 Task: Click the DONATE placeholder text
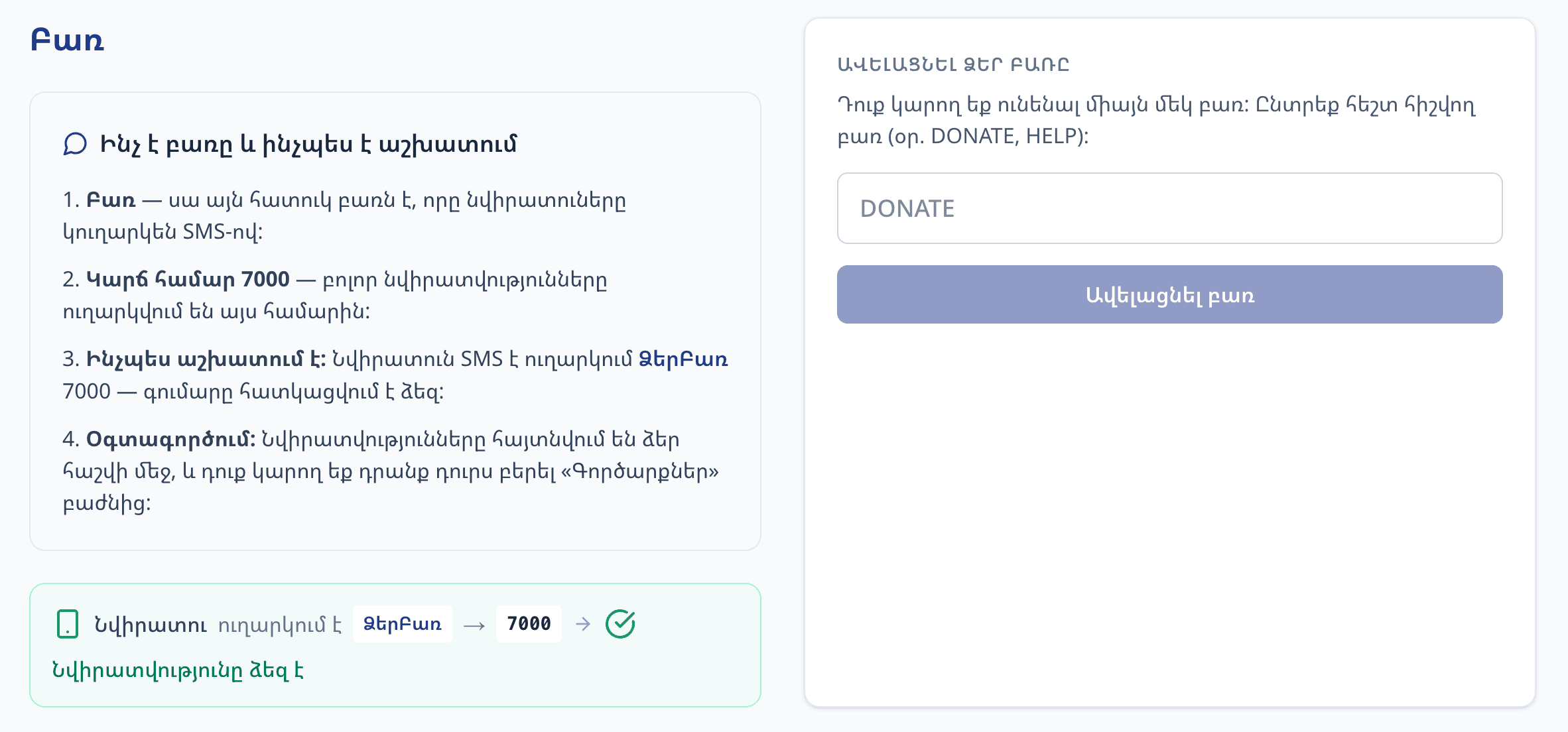click(907, 208)
